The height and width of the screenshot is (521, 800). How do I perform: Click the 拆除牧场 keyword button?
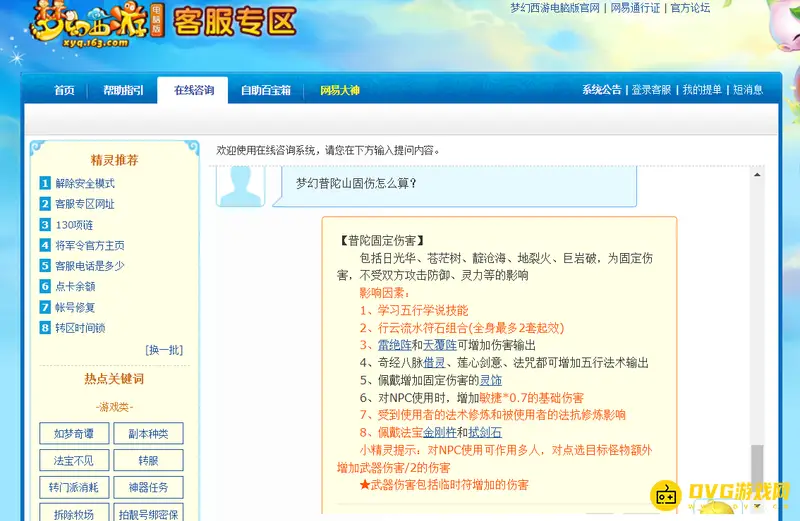click(74, 513)
